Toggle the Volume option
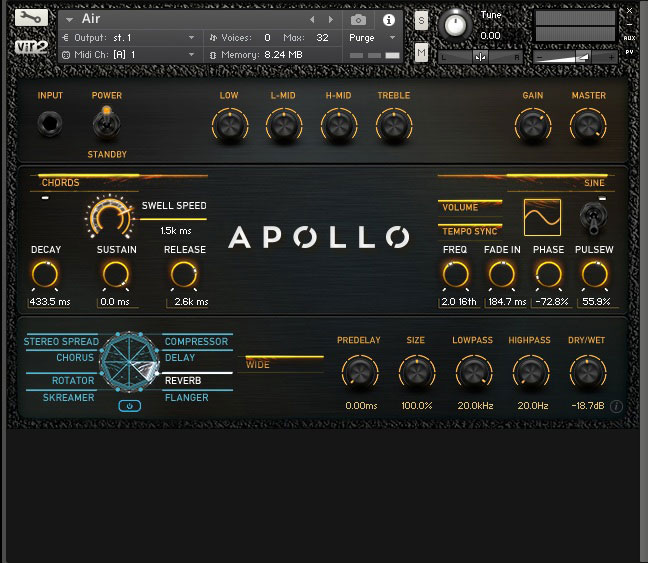The height and width of the screenshot is (563, 648). tap(470, 207)
